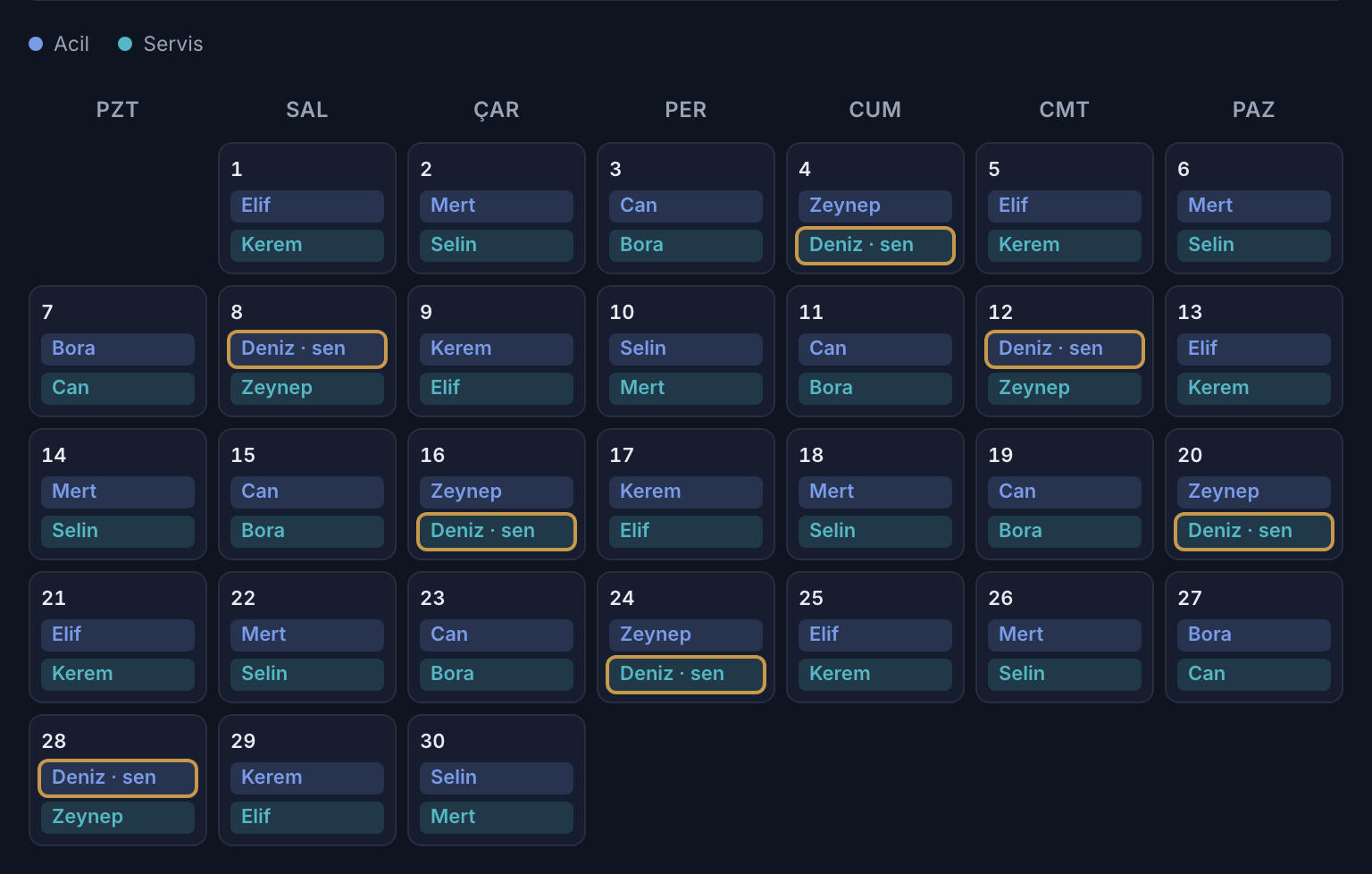This screenshot has width=1372, height=874.
Task: Click Elif's Servis shift on day 9
Action: point(497,388)
